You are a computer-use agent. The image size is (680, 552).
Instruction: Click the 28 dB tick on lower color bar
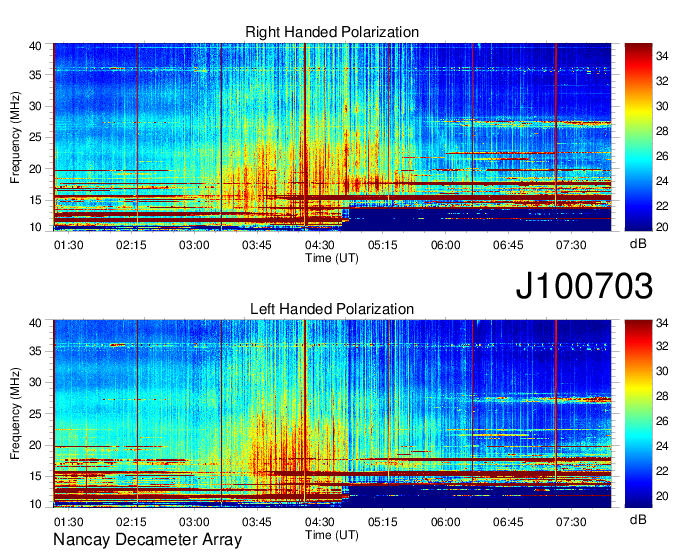(x=662, y=396)
